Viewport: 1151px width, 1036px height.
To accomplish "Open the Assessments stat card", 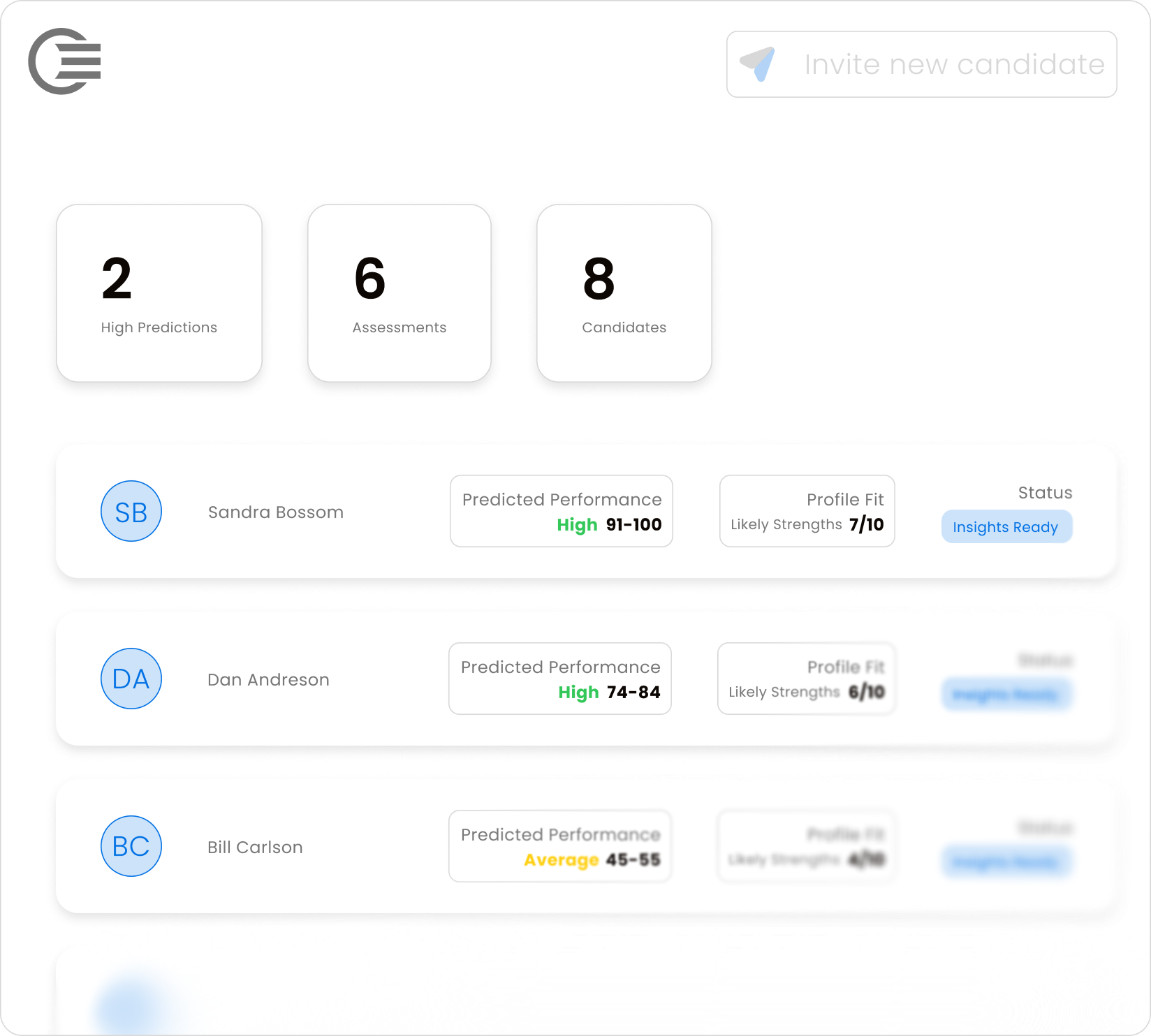I will tap(399, 293).
